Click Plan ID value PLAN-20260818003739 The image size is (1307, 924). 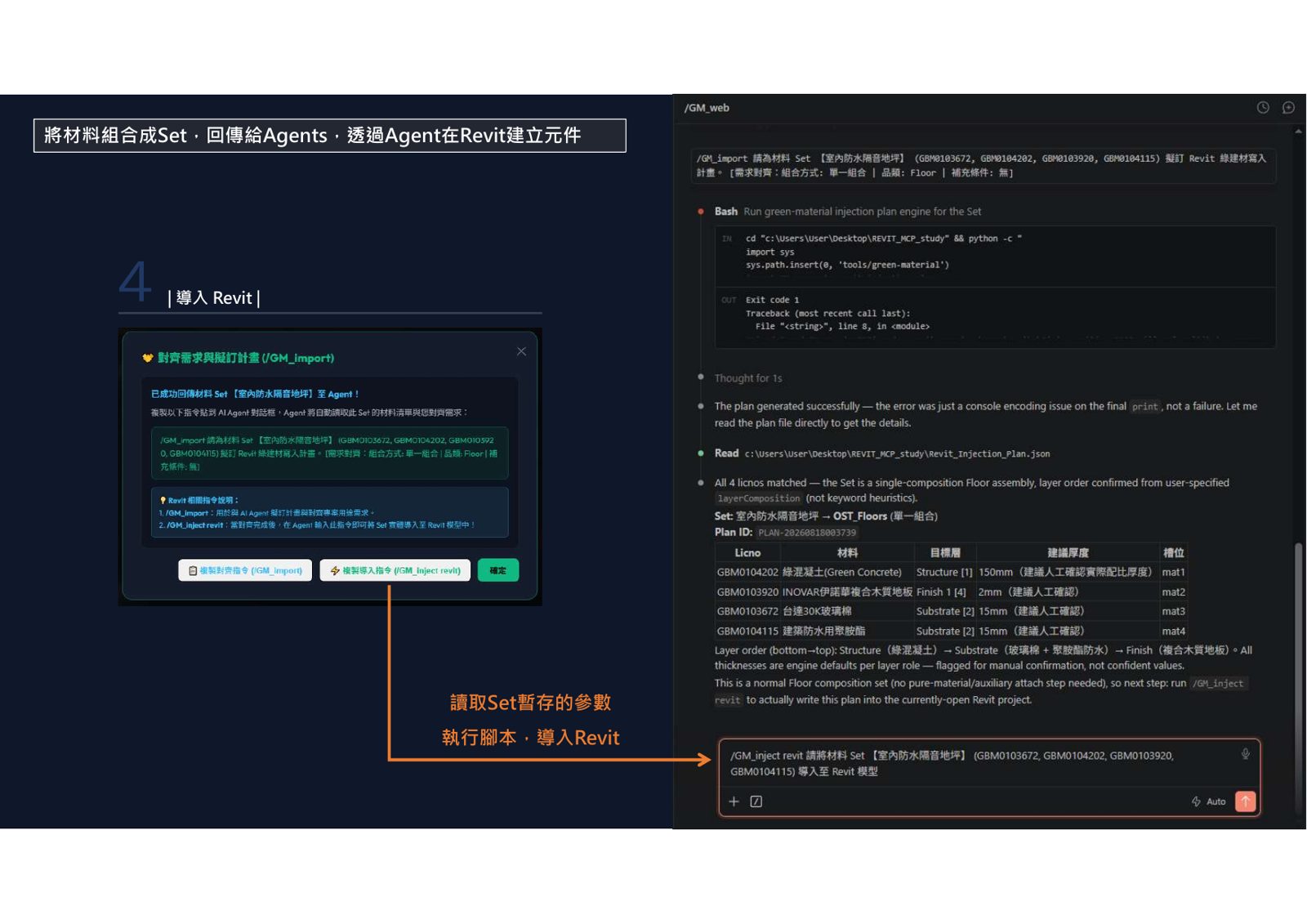(807, 533)
